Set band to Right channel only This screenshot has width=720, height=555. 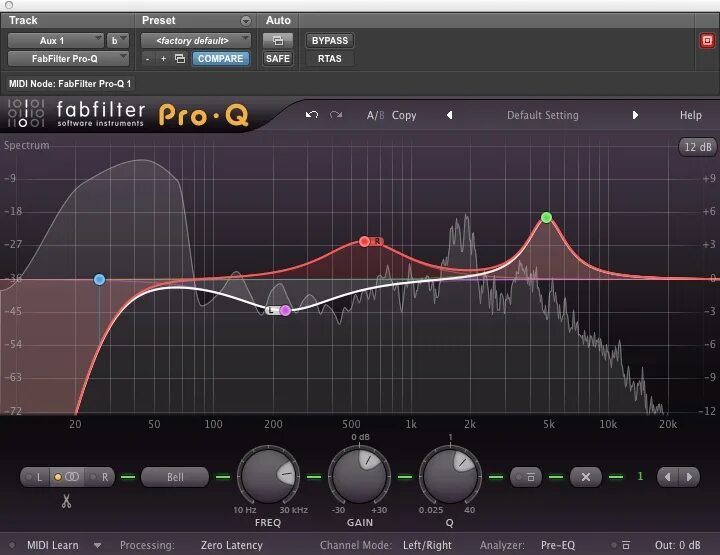100,477
